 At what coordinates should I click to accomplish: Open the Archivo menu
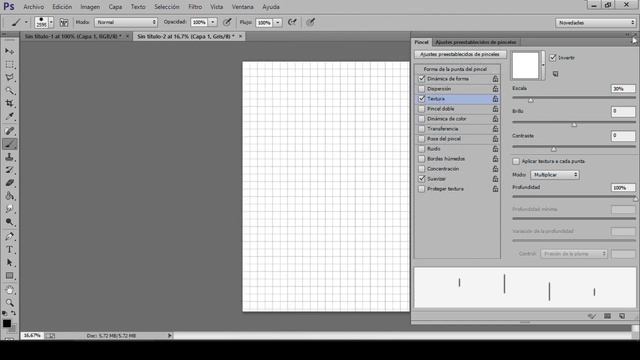coord(33,7)
